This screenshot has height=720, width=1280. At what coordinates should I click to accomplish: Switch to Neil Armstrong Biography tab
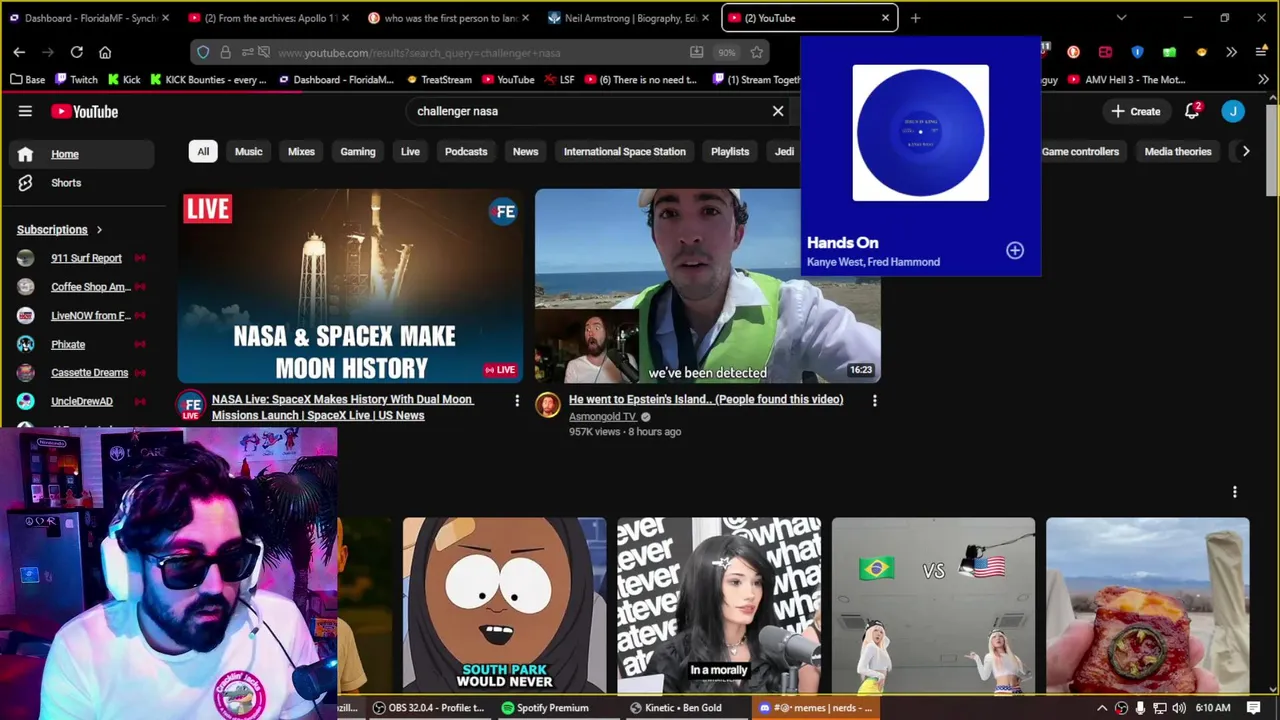click(x=630, y=18)
